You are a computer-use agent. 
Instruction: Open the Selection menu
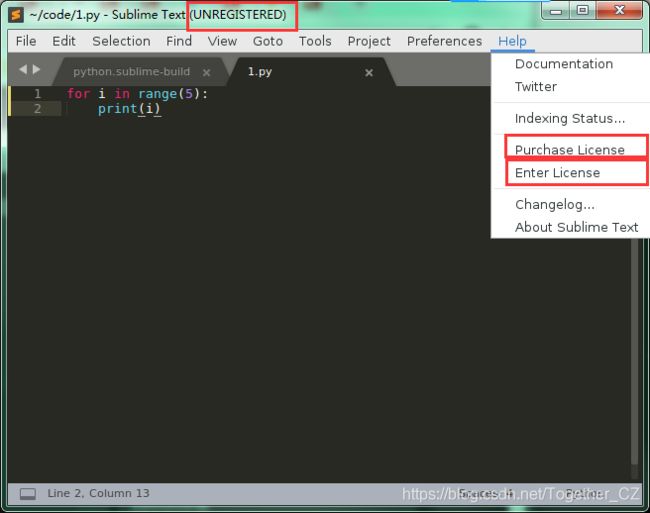(x=121, y=41)
